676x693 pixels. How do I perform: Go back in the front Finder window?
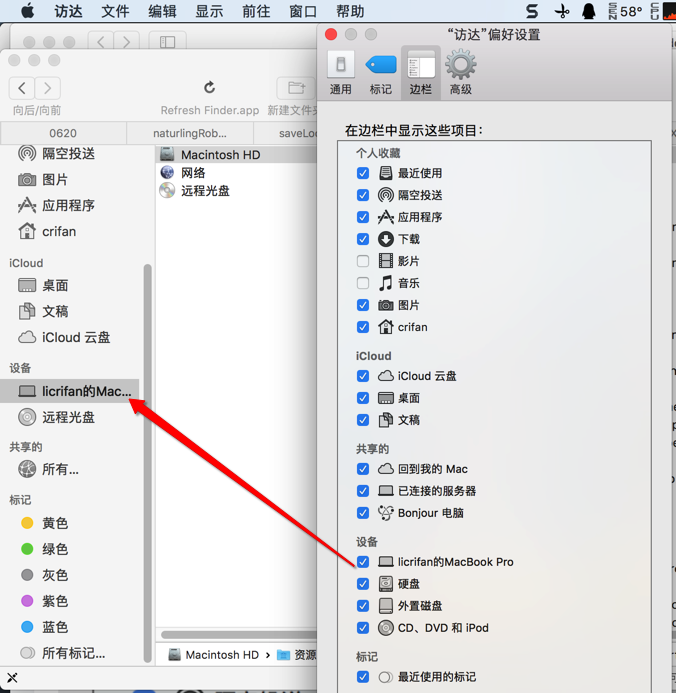22,88
